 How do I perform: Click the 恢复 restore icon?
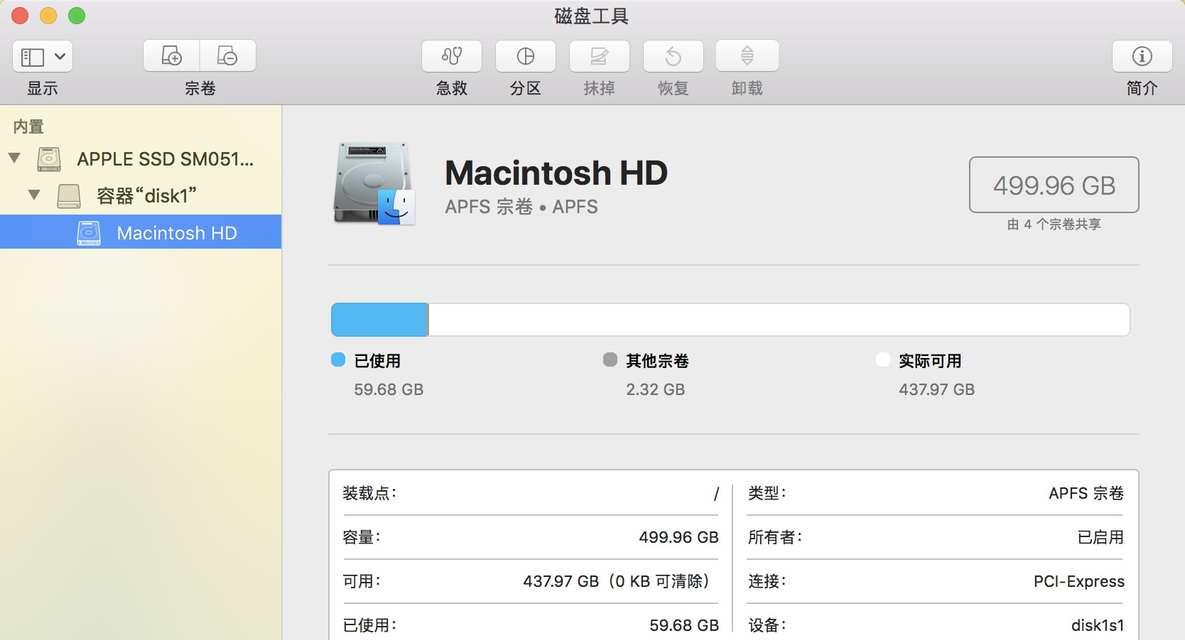click(x=673, y=56)
